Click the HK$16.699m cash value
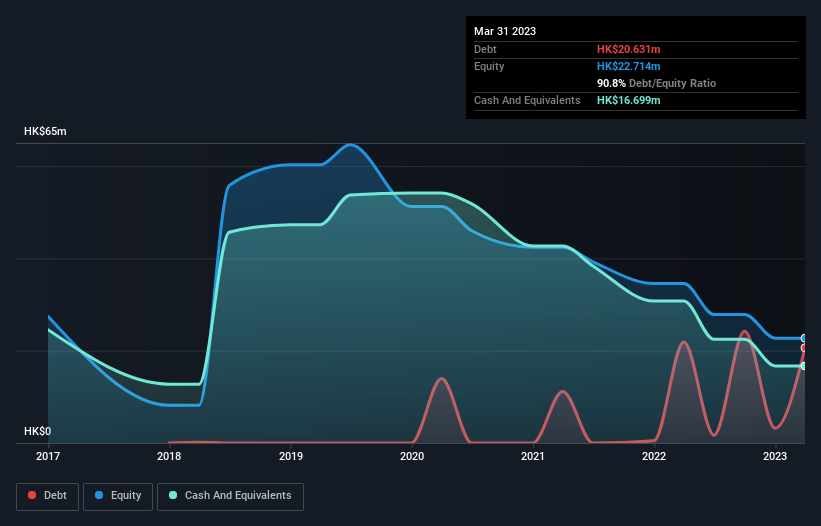Image resolution: width=821 pixels, height=526 pixels. tap(628, 100)
